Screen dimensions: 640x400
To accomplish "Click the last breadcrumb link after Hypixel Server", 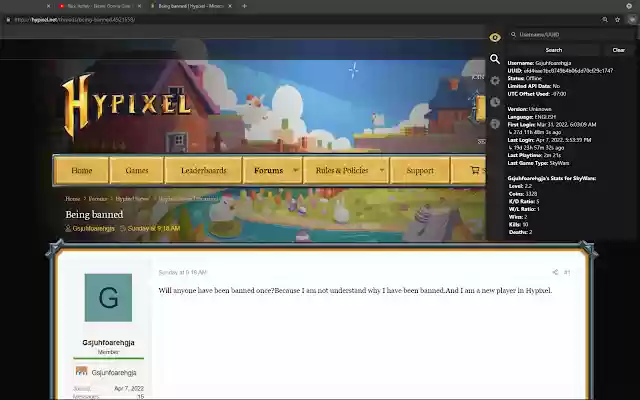I will click(x=188, y=199).
